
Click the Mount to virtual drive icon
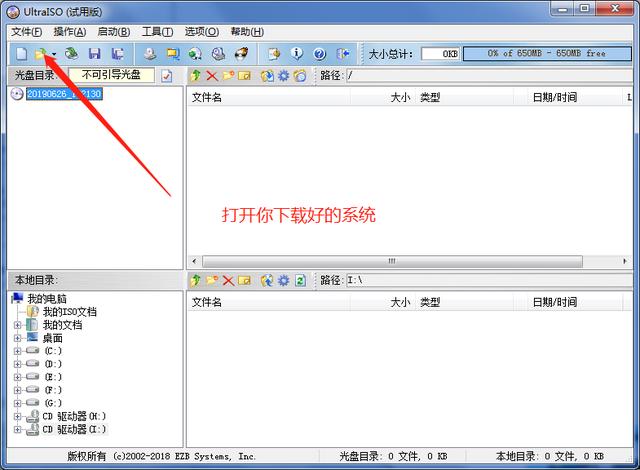(x=218, y=53)
